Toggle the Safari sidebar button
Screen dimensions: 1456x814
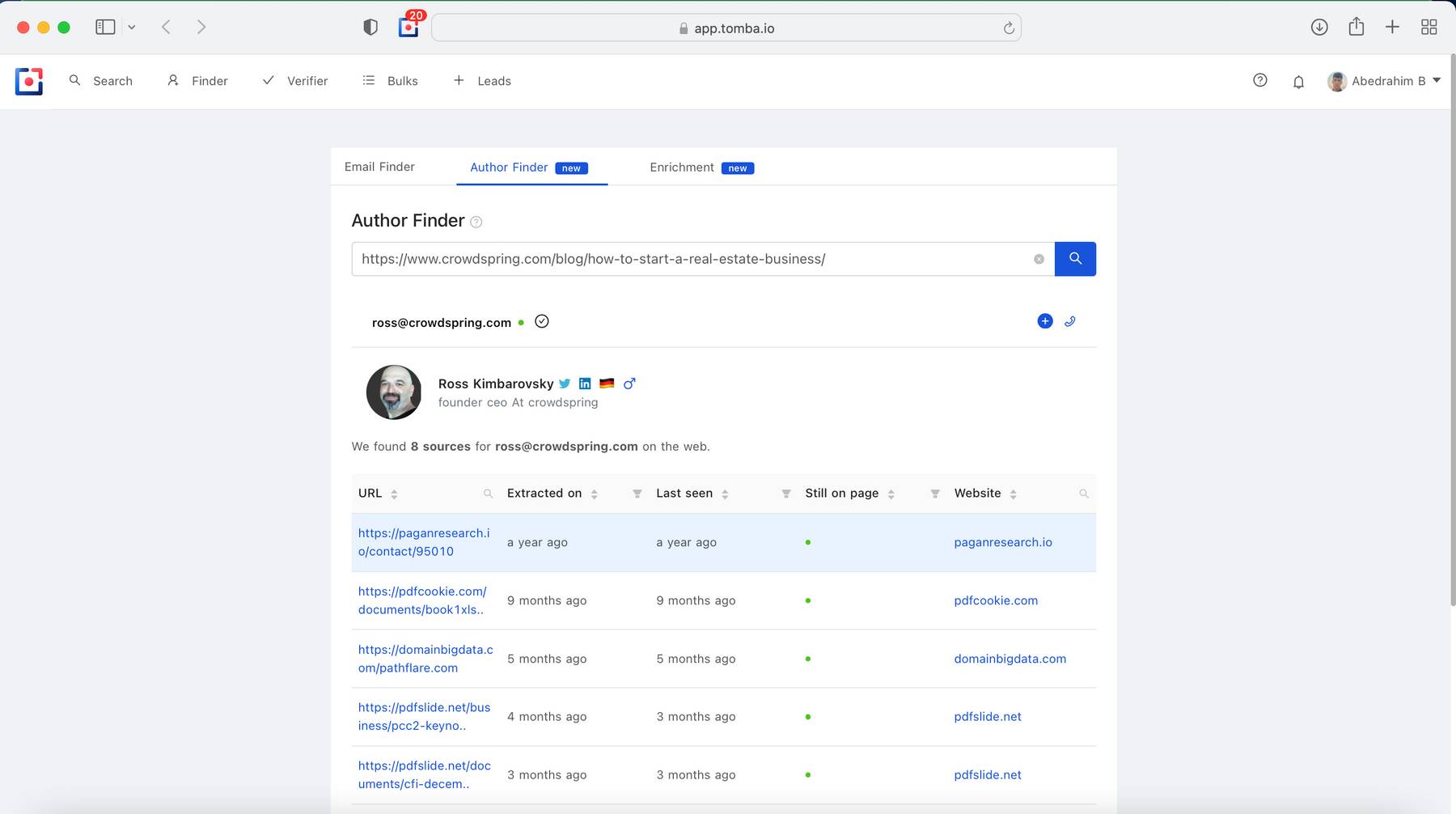pos(105,27)
